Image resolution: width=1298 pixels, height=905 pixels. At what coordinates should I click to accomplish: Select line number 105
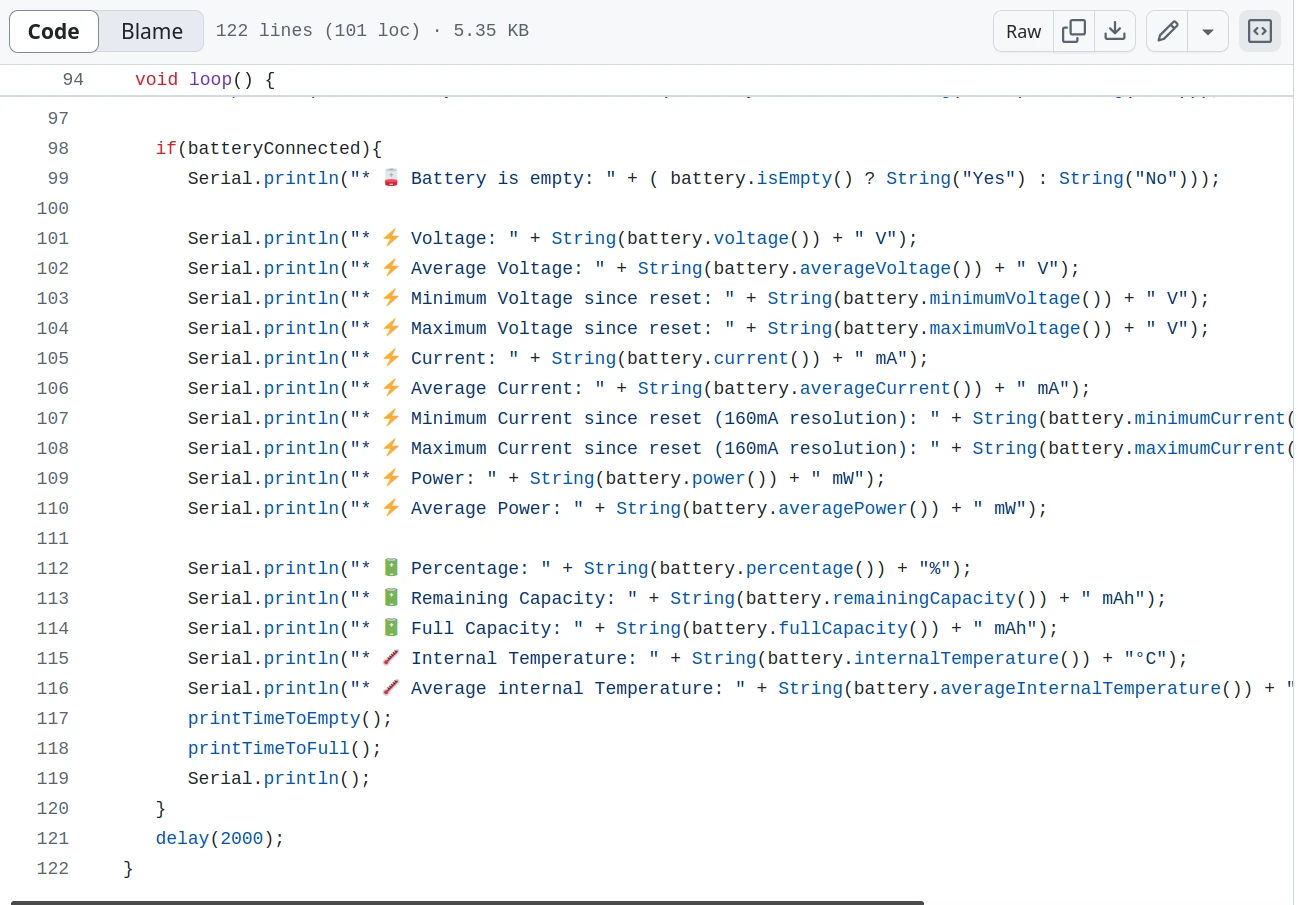pos(53,358)
